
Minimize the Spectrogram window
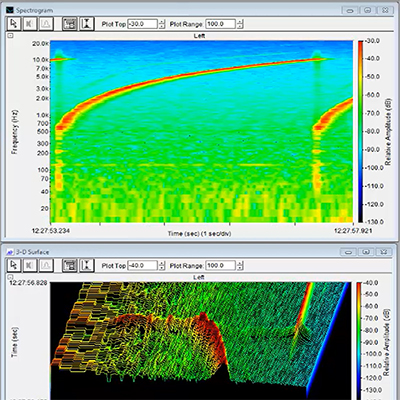click(x=350, y=10)
